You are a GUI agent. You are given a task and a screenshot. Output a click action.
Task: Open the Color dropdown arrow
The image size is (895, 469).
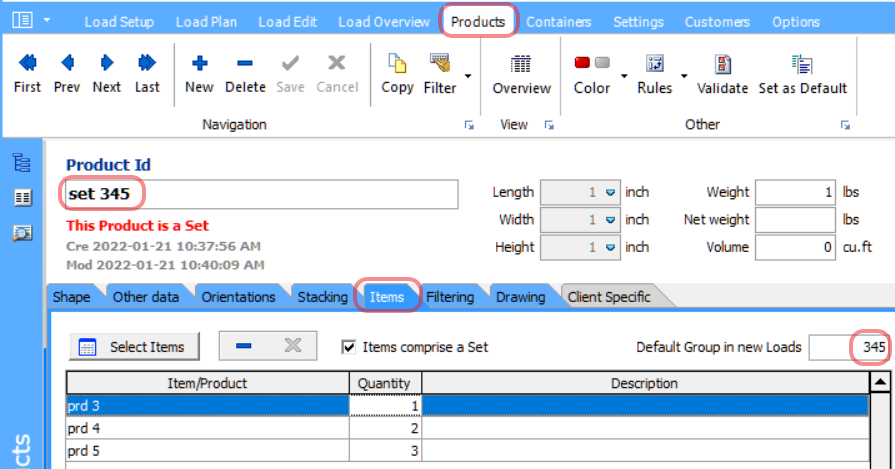[624, 75]
